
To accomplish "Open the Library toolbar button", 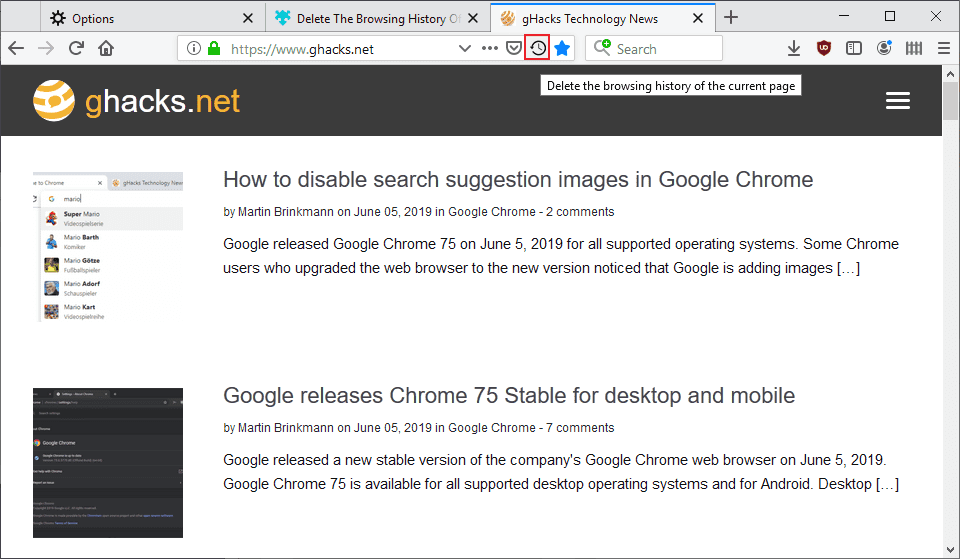I will tap(913, 48).
